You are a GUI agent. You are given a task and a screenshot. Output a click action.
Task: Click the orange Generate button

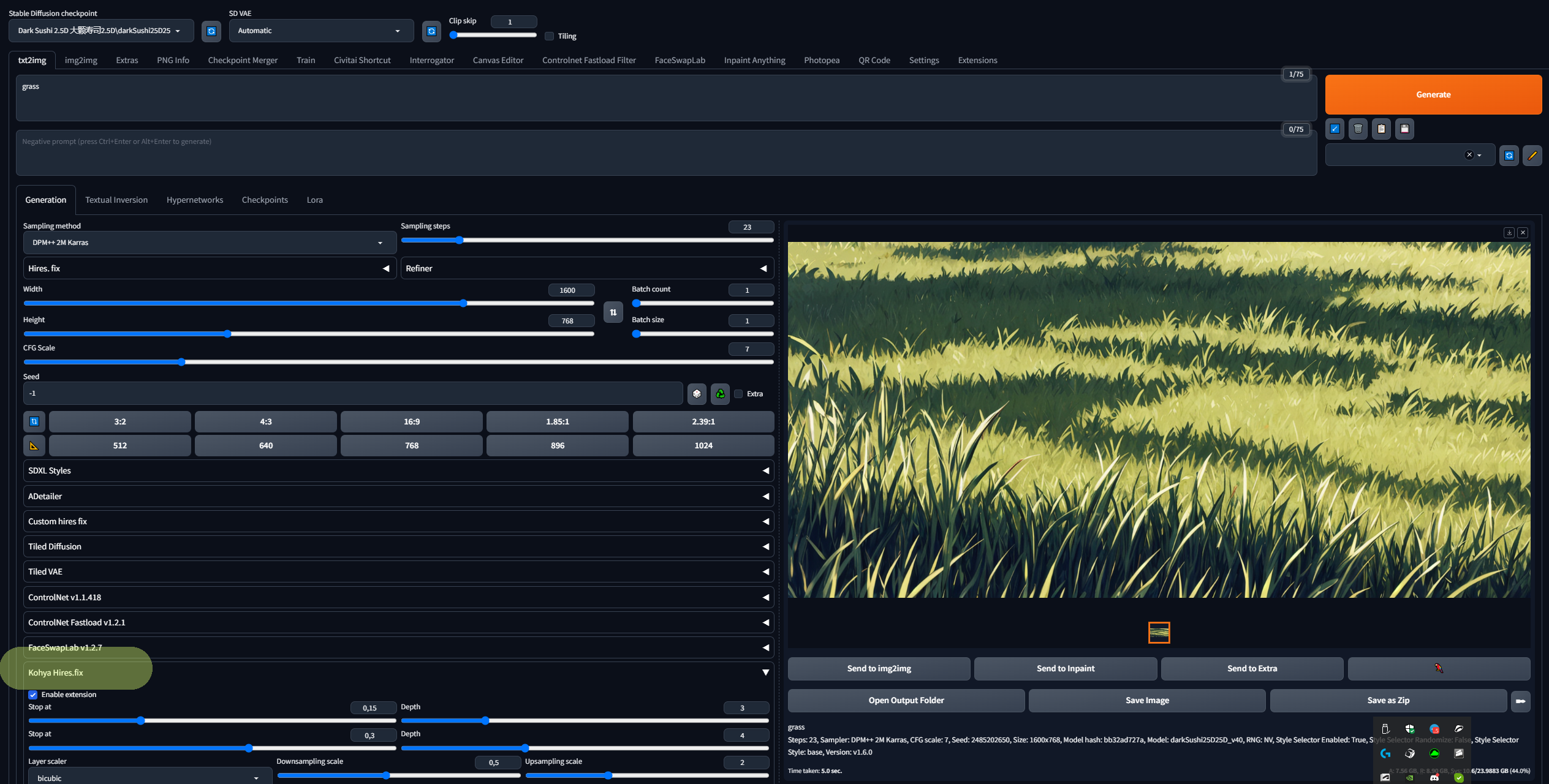point(1433,94)
